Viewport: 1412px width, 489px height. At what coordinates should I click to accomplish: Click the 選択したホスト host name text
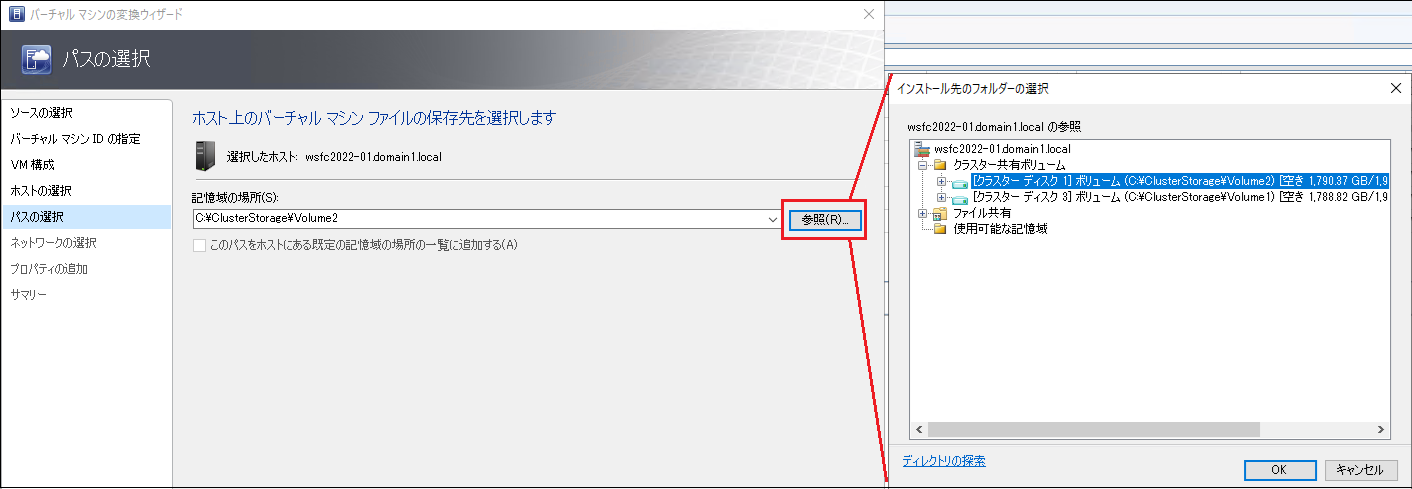[x=373, y=157]
